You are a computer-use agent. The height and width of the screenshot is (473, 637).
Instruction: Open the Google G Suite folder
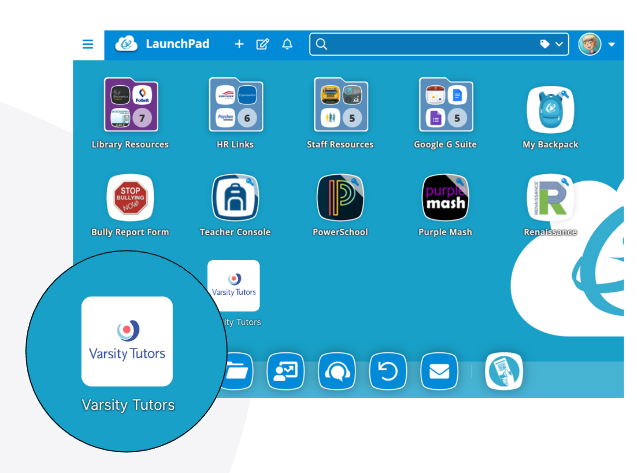[x=446, y=105]
